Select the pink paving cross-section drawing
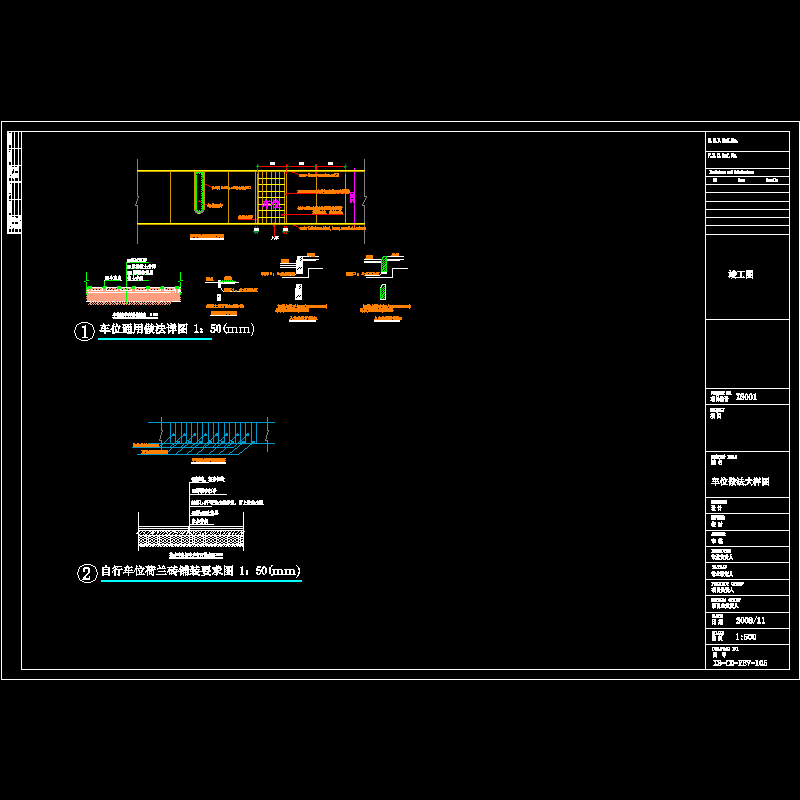The width and height of the screenshot is (800, 800). click(133, 294)
